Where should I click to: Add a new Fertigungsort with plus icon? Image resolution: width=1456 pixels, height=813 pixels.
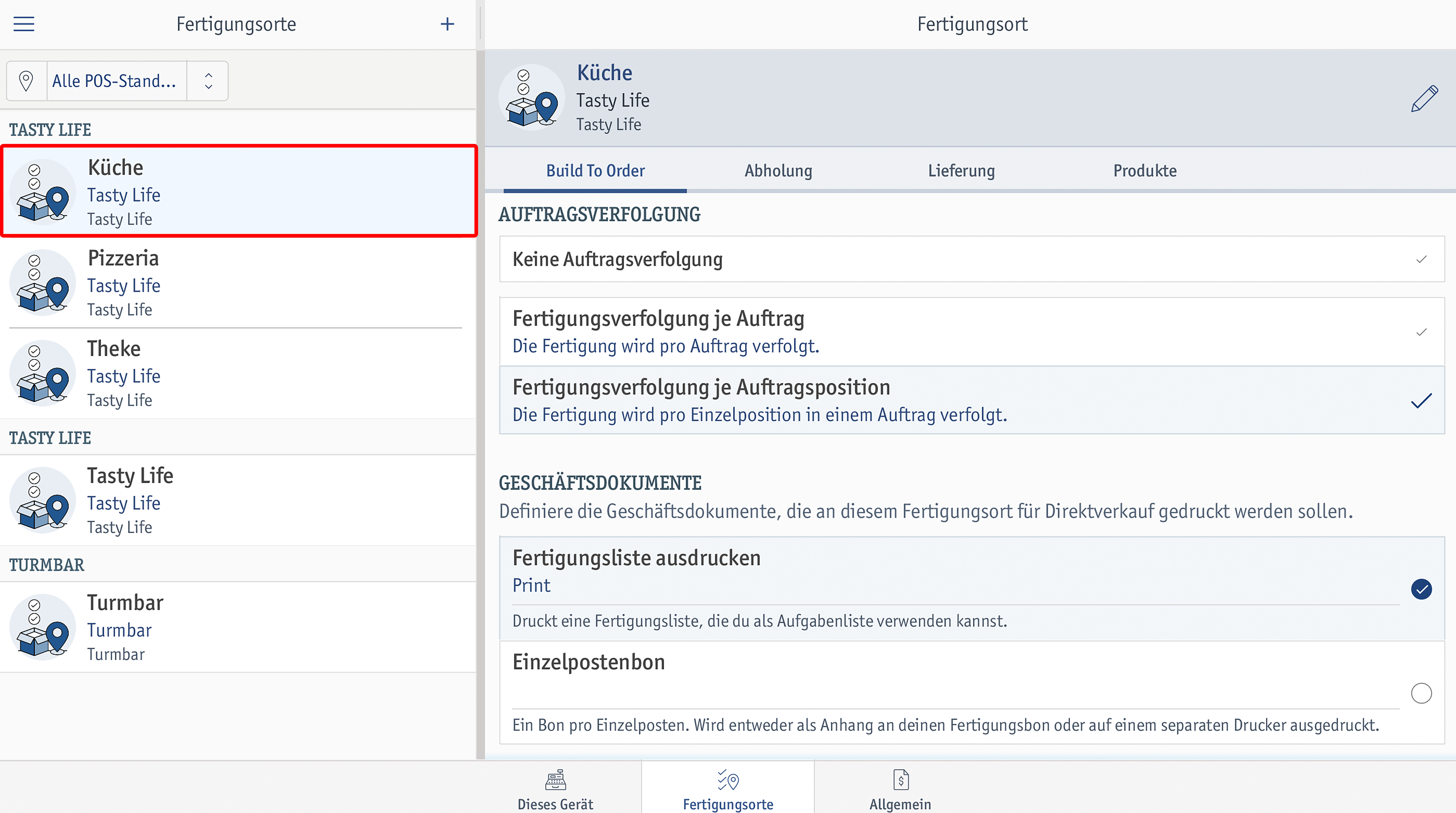pyautogui.click(x=447, y=24)
